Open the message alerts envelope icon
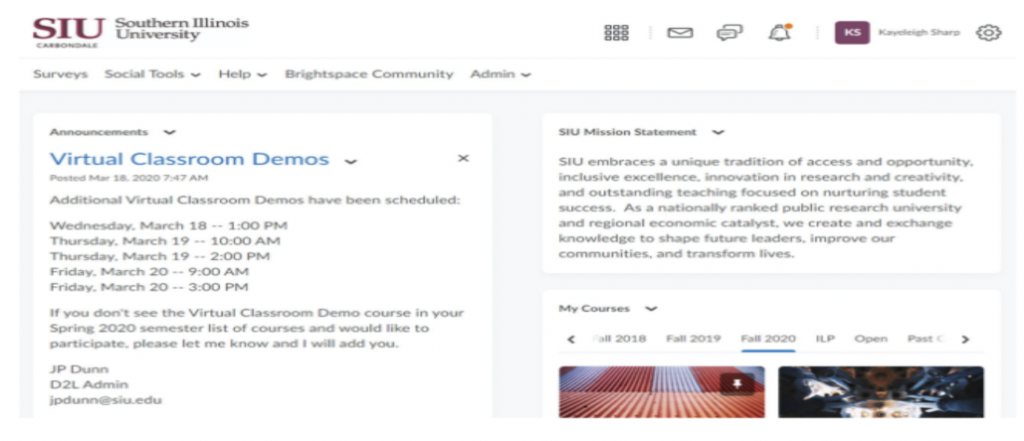Image resolution: width=1024 pixels, height=441 pixels. [680, 33]
